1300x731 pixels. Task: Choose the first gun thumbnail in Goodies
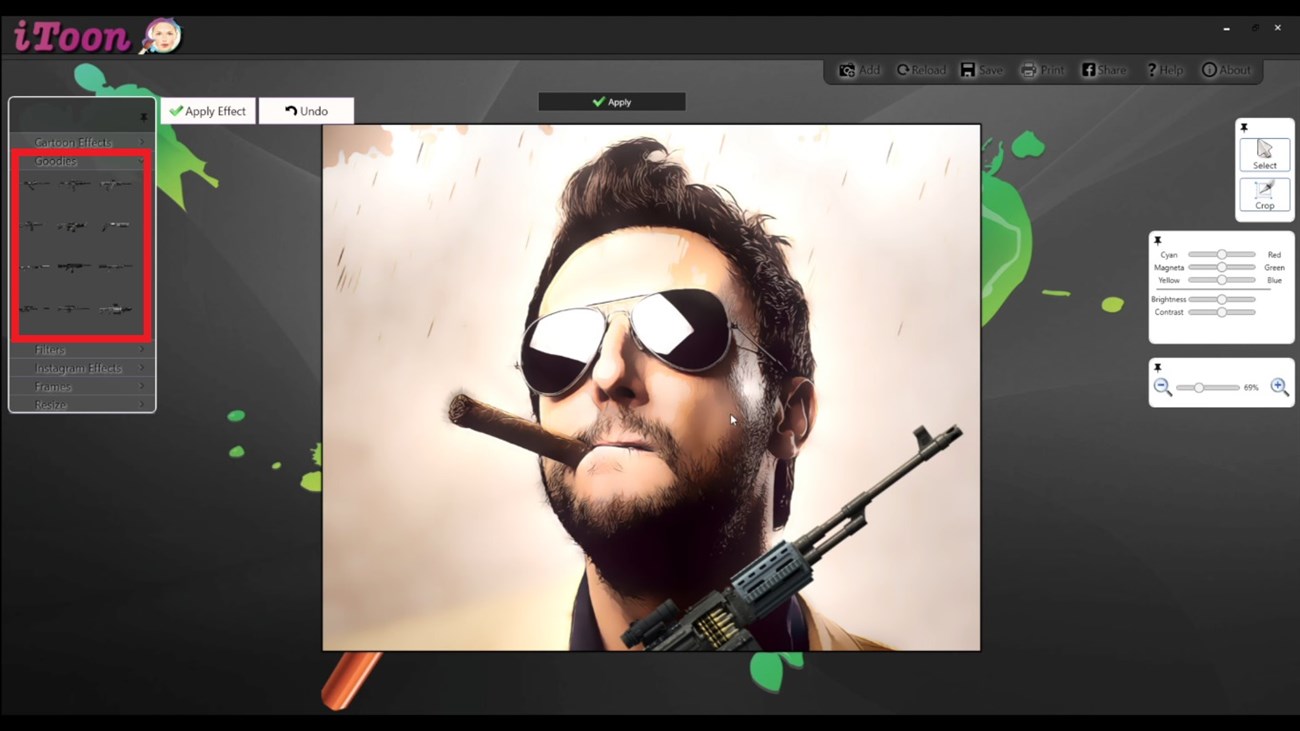coord(35,185)
